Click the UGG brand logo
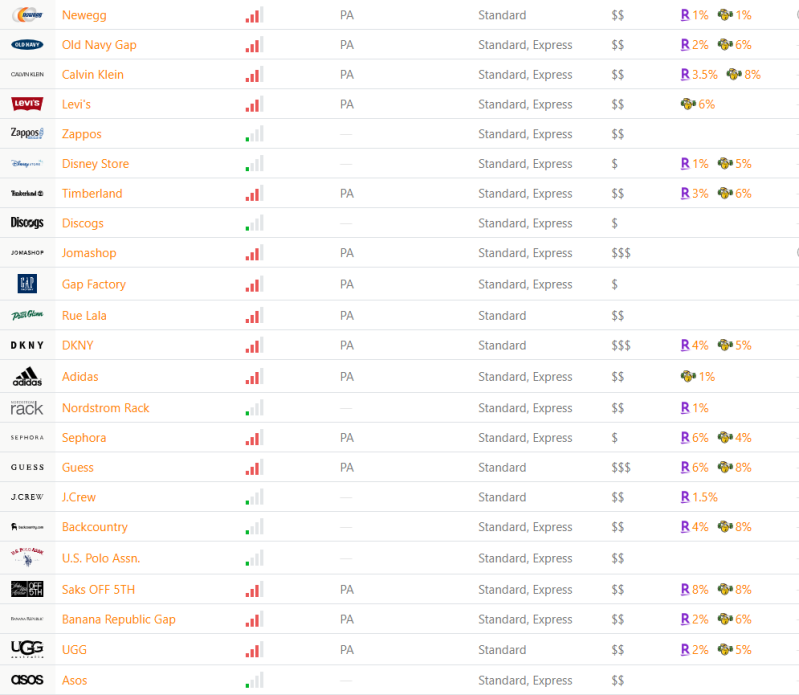The width and height of the screenshot is (799, 695). (27, 649)
